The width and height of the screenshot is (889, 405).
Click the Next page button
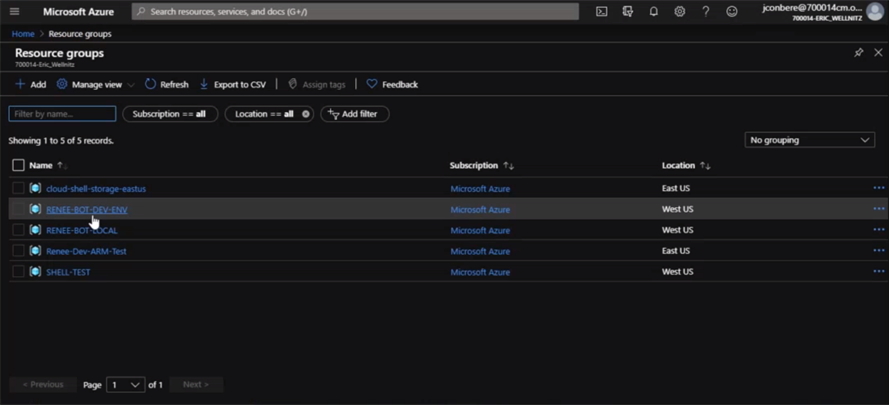[x=196, y=385]
